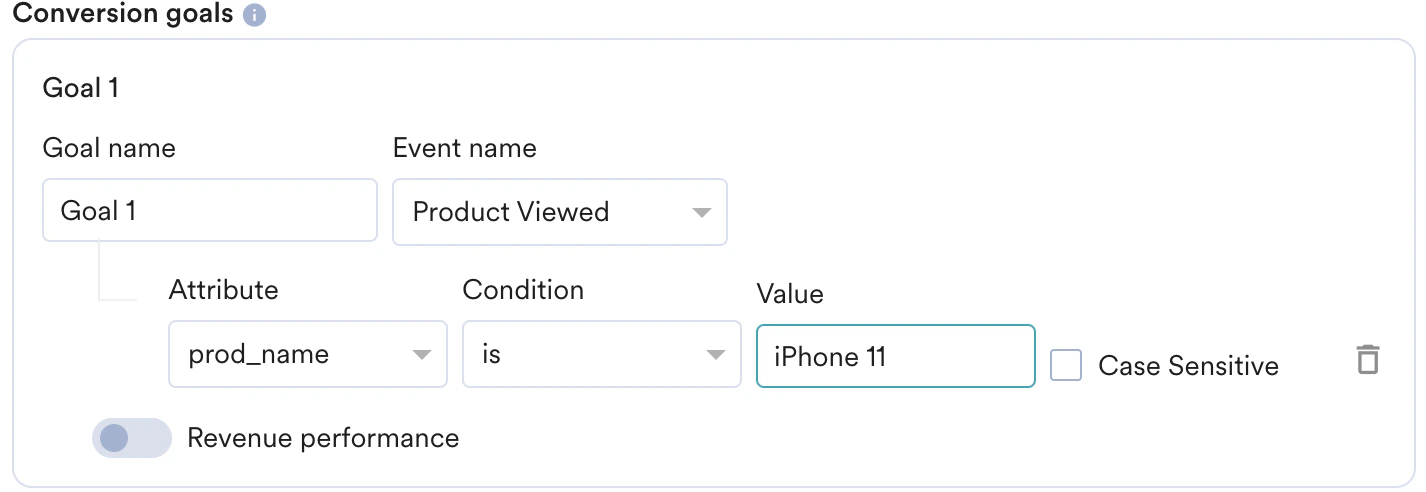Click the Event name field label
This screenshot has width=1426, height=492.
464,148
